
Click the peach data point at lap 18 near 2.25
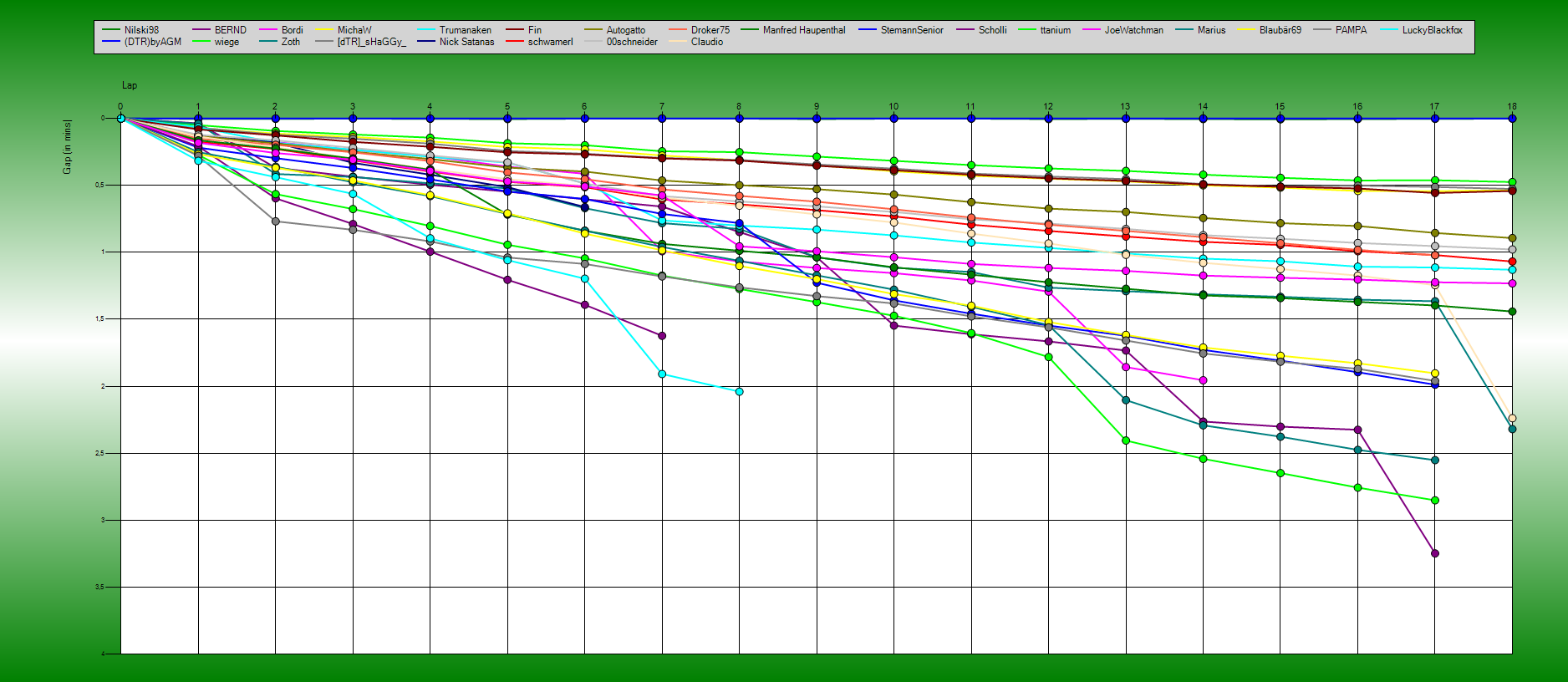point(1512,418)
